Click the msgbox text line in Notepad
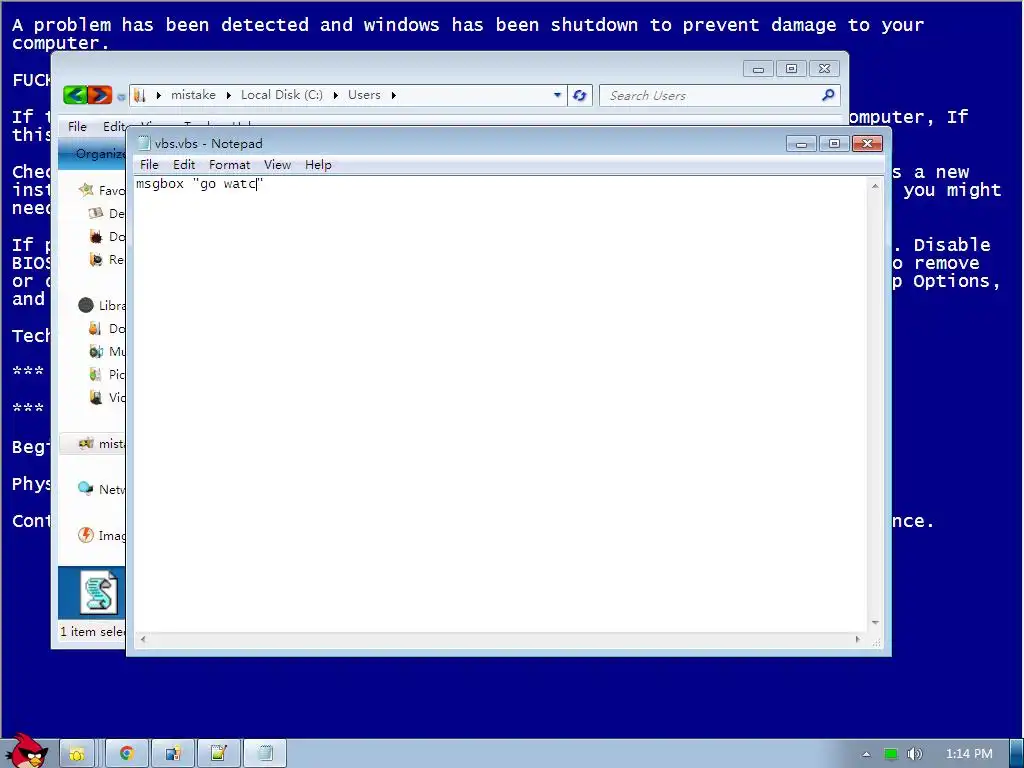Image resolution: width=1024 pixels, height=768 pixels. coord(199,184)
